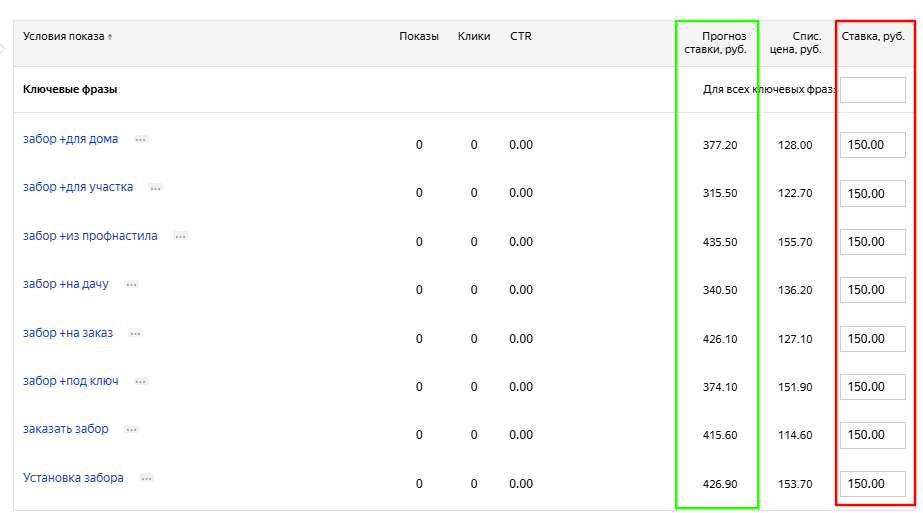
Task: Click the Установка забора phrase link
Action: [73, 478]
